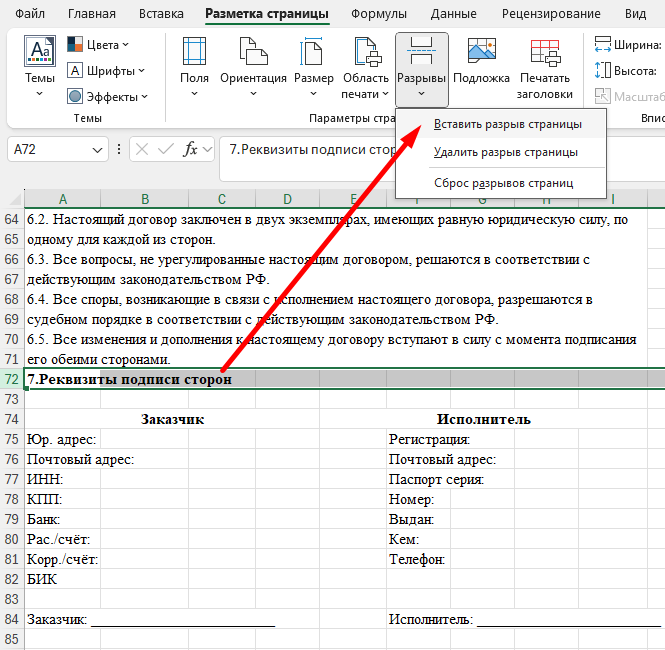
Task: Expand the Поля button chevron
Action: tap(194, 94)
